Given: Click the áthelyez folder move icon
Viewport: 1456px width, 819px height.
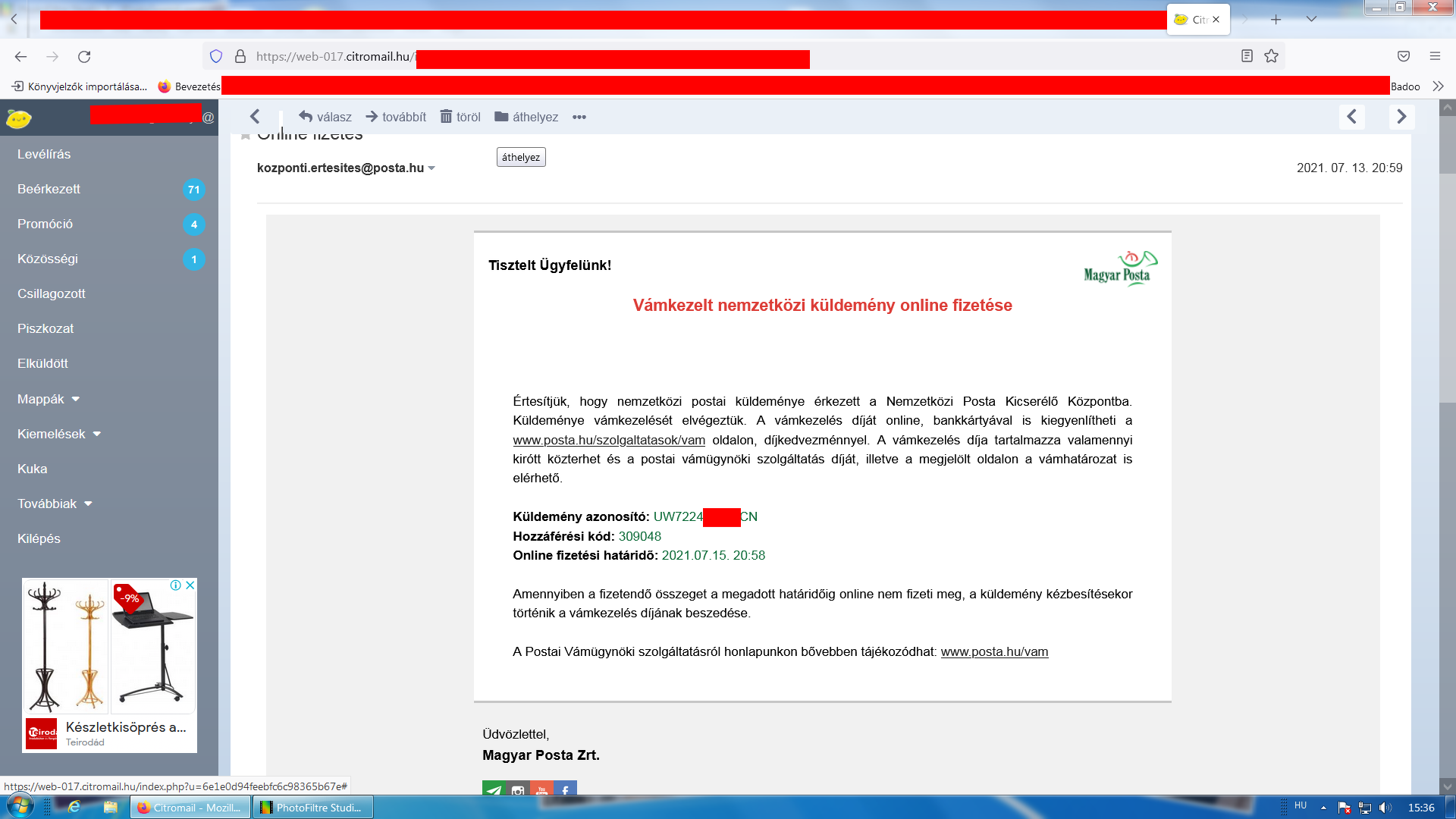Looking at the screenshot, I should [x=501, y=117].
